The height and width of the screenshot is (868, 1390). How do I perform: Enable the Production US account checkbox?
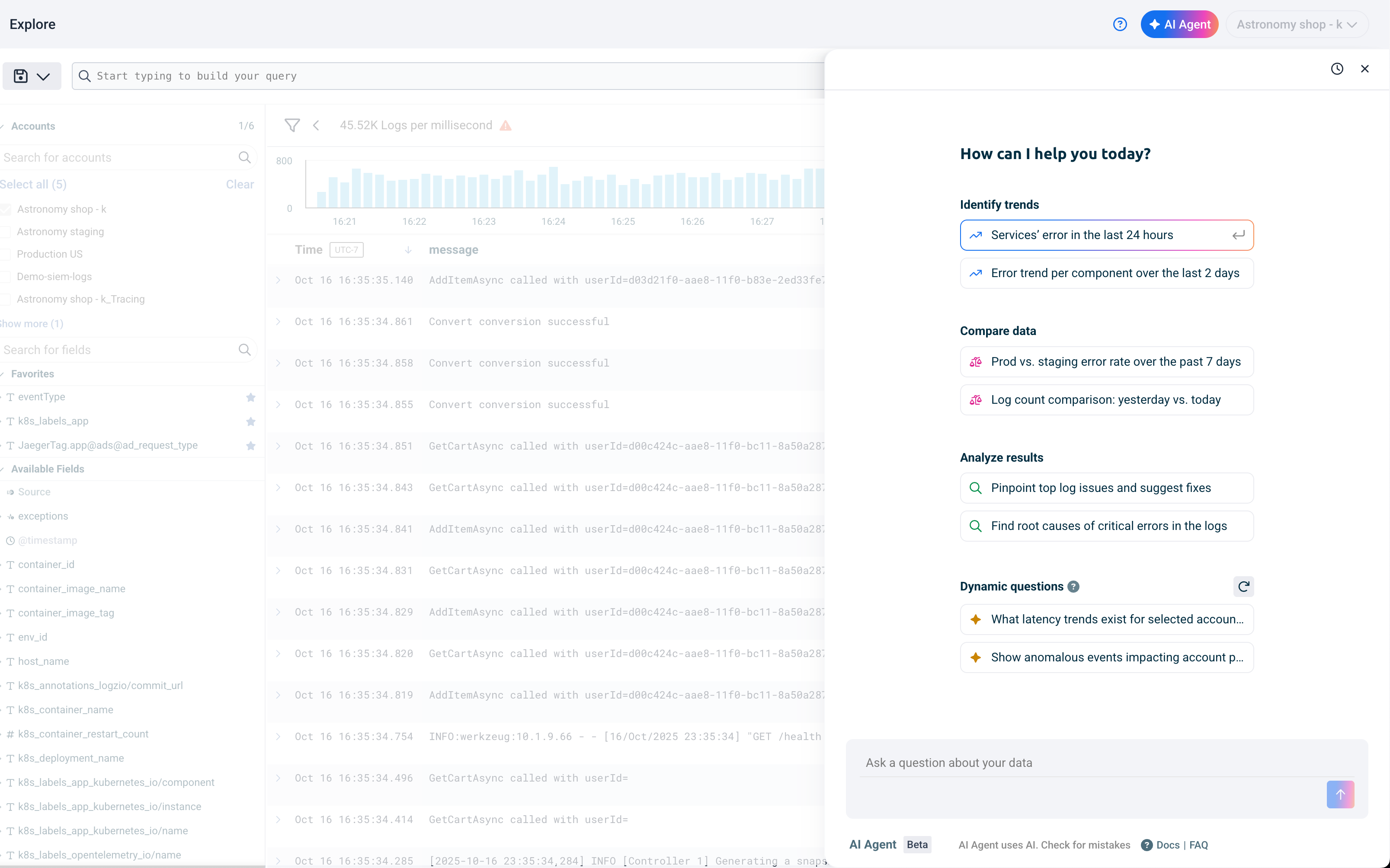(x=6, y=254)
